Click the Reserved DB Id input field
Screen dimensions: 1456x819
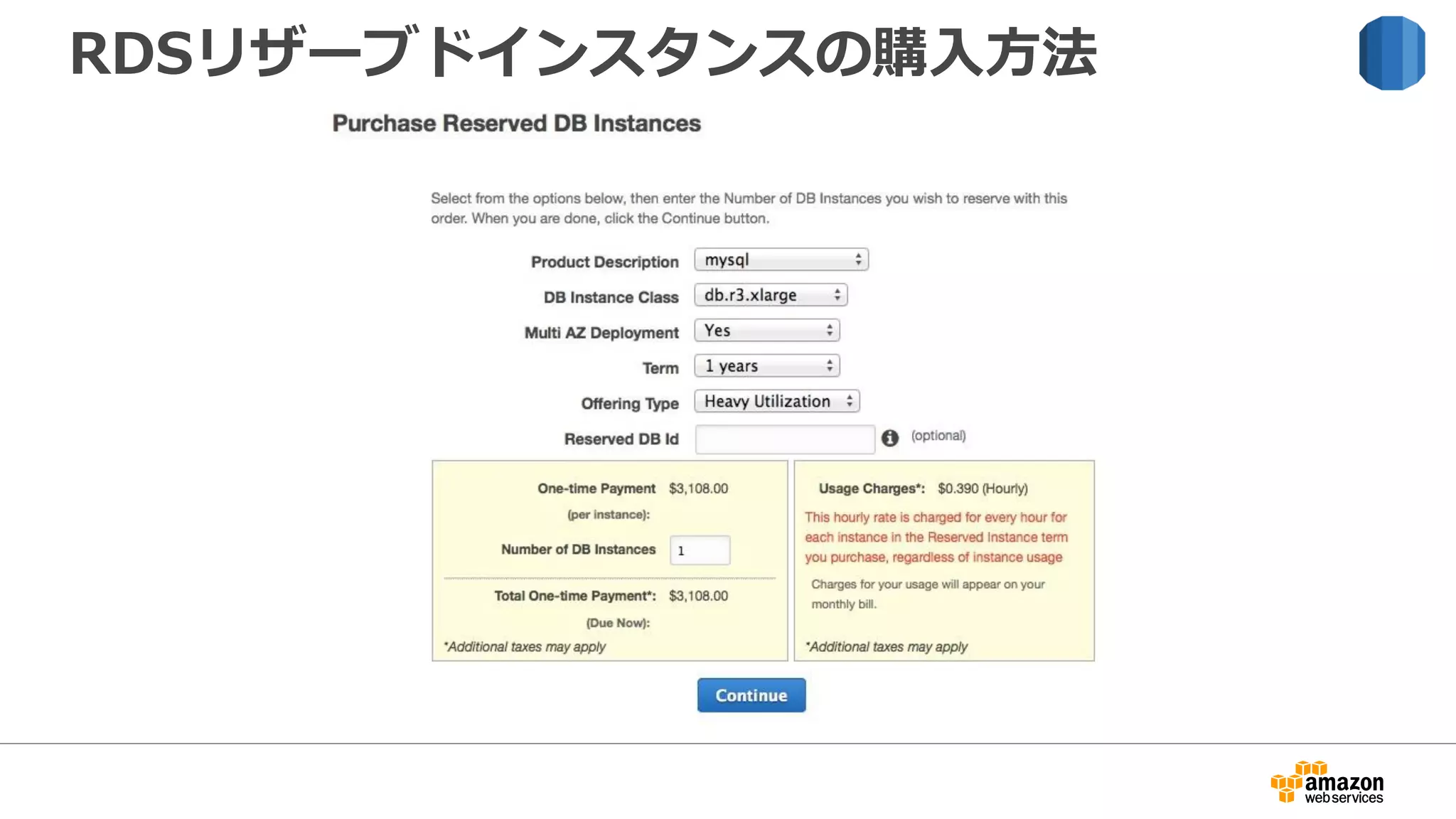(x=785, y=439)
